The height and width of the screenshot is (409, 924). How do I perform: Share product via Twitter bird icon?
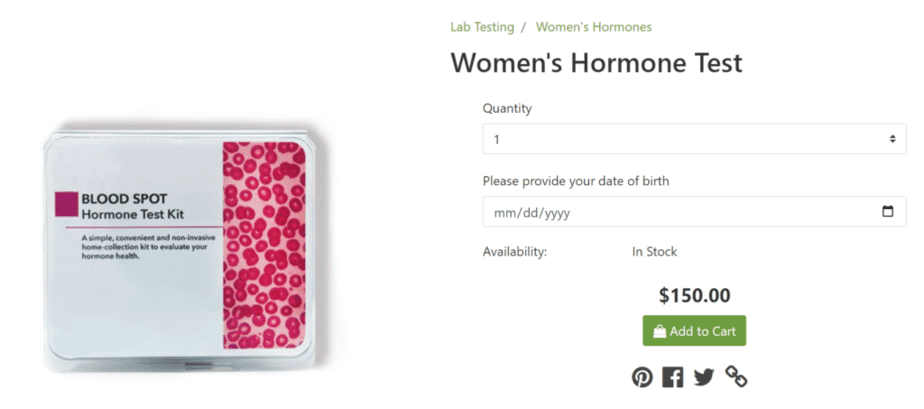tap(704, 377)
